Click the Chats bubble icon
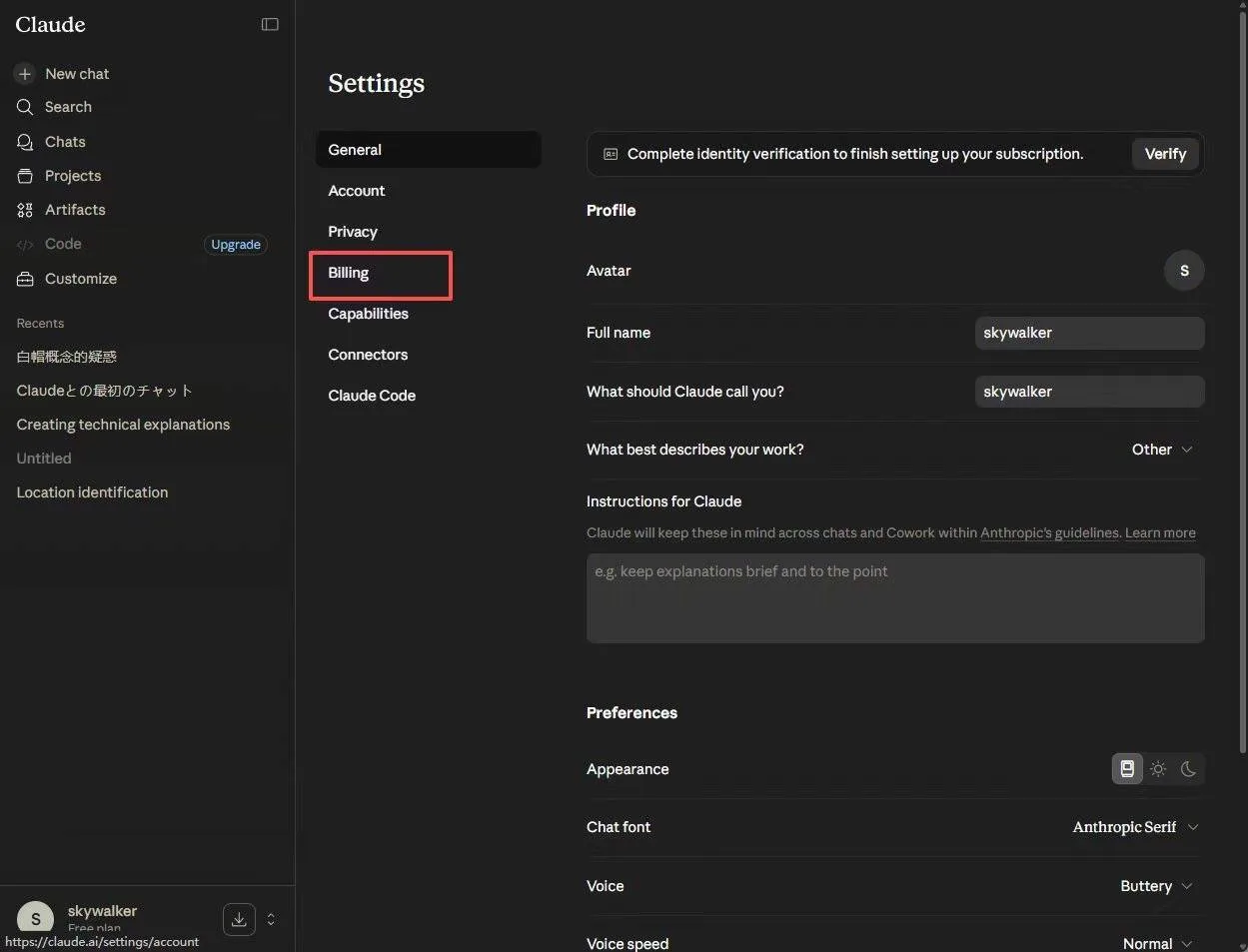 pyautogui.click(x=25, y=142)
